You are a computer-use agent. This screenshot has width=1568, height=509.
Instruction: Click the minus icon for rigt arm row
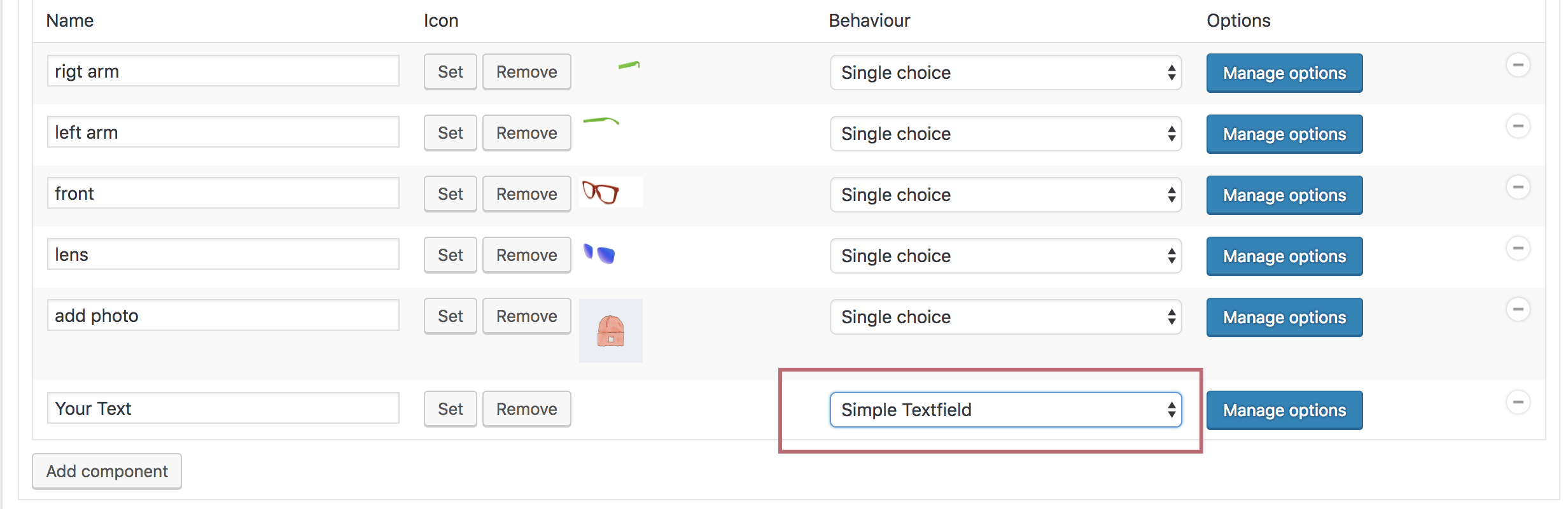(1518, 65)
